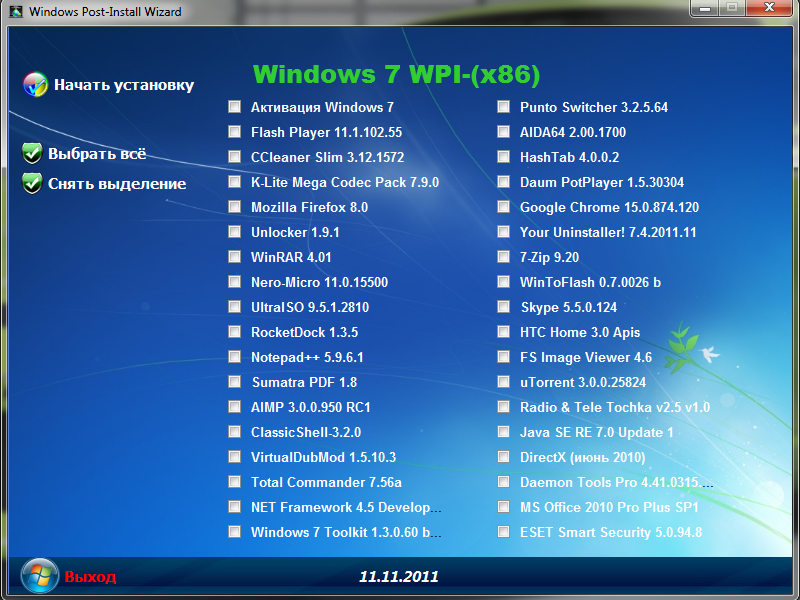Toggle the Notepad++ 5.9.6.1 checkbox

click(x=234, y=357)
